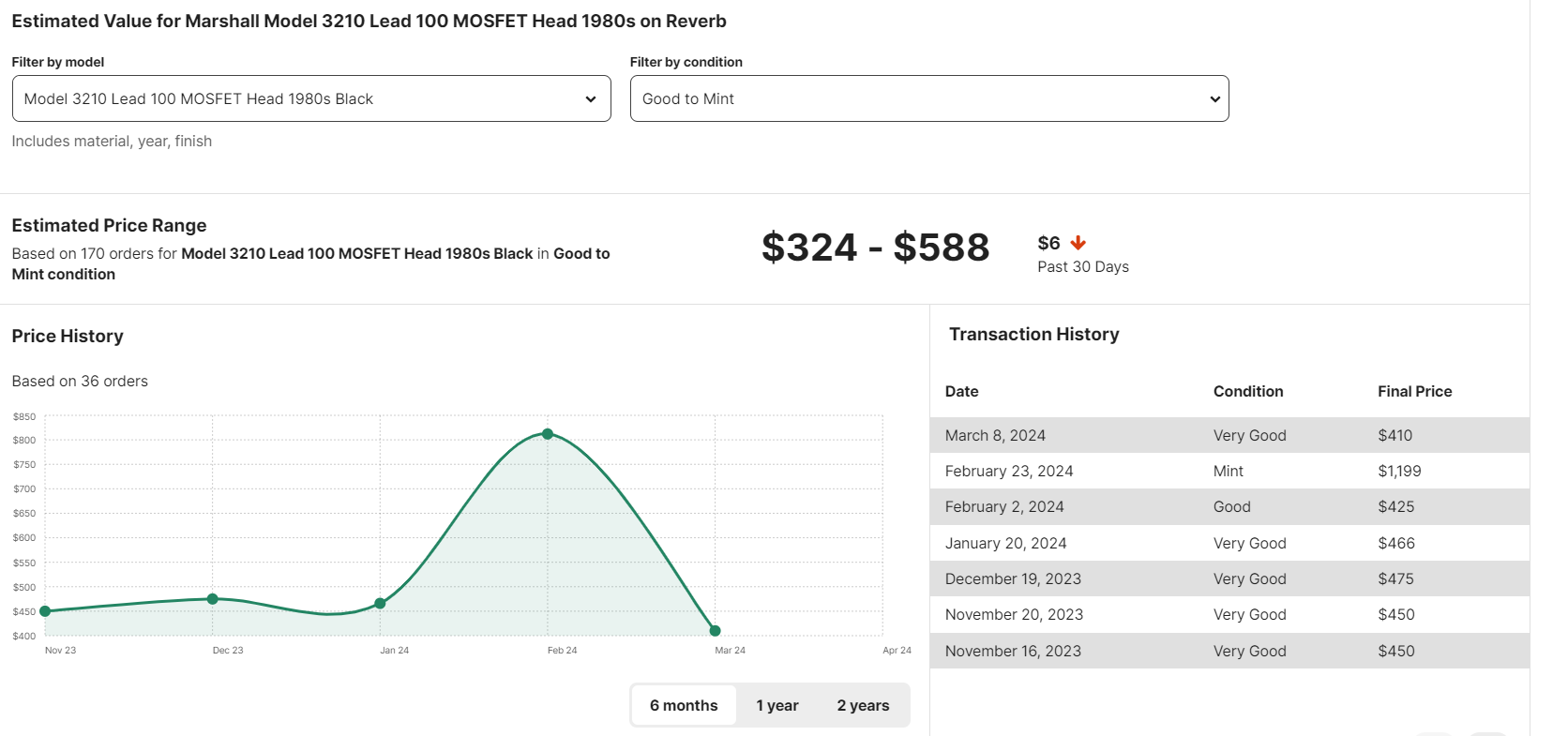
Task: Click the $475 final price cell
Action: (1396, 578)
